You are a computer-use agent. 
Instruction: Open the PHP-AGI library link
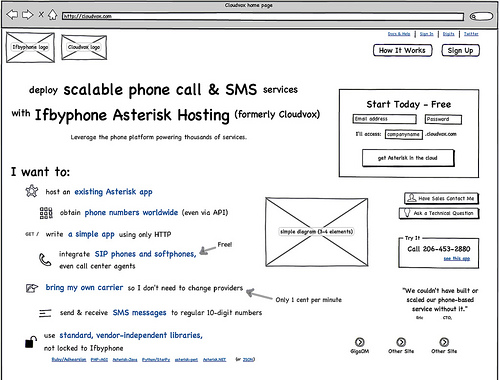click(x=99, y=359)
